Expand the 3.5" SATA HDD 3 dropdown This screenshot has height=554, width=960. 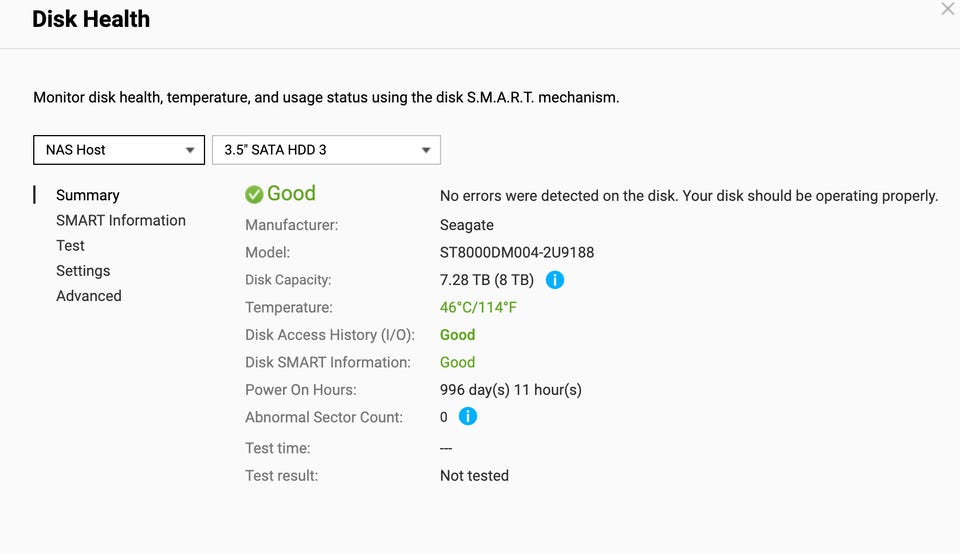click(x=326, y=150)
